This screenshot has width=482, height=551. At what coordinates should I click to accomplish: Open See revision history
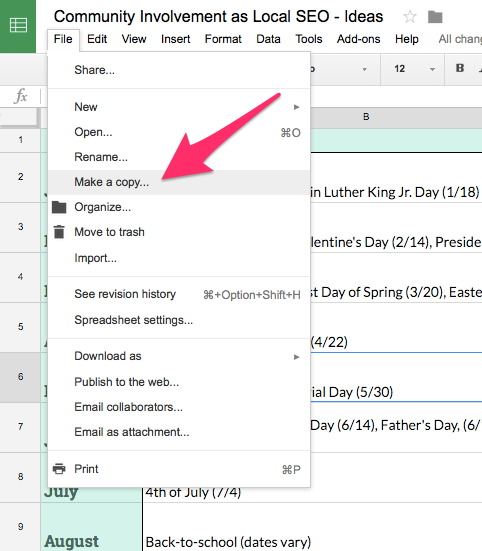[x=179, y=294]
